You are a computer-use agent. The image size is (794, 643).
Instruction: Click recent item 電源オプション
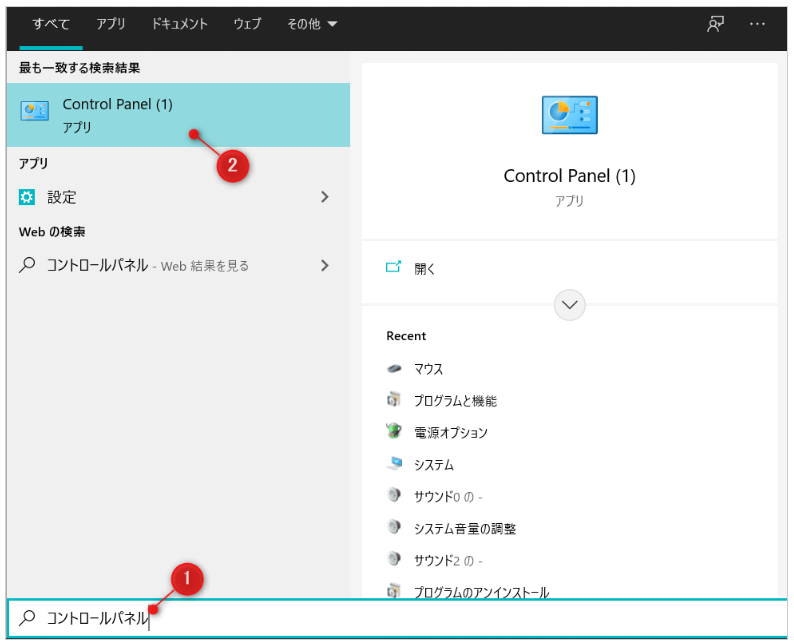[x=450, y=432]
